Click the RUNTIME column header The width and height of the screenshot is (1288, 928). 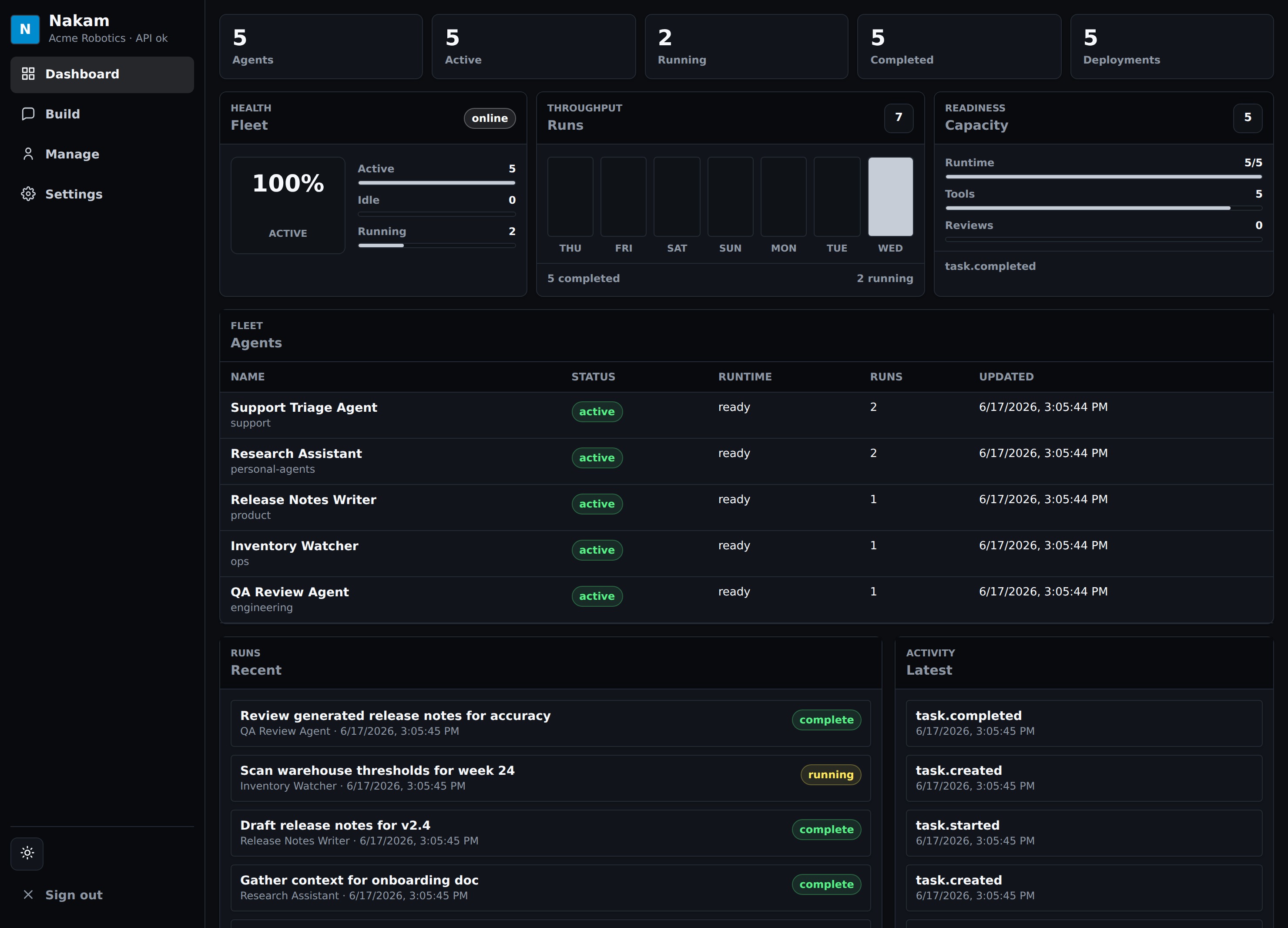click(x=745, y=377)
